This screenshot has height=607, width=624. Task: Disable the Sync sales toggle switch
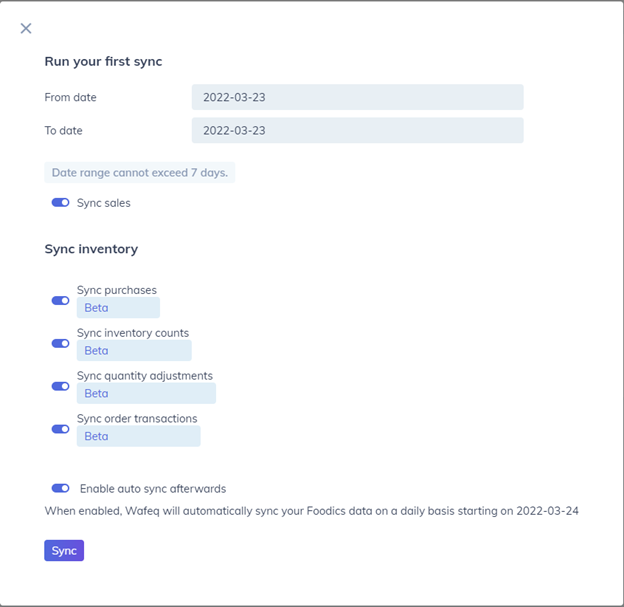60,203
